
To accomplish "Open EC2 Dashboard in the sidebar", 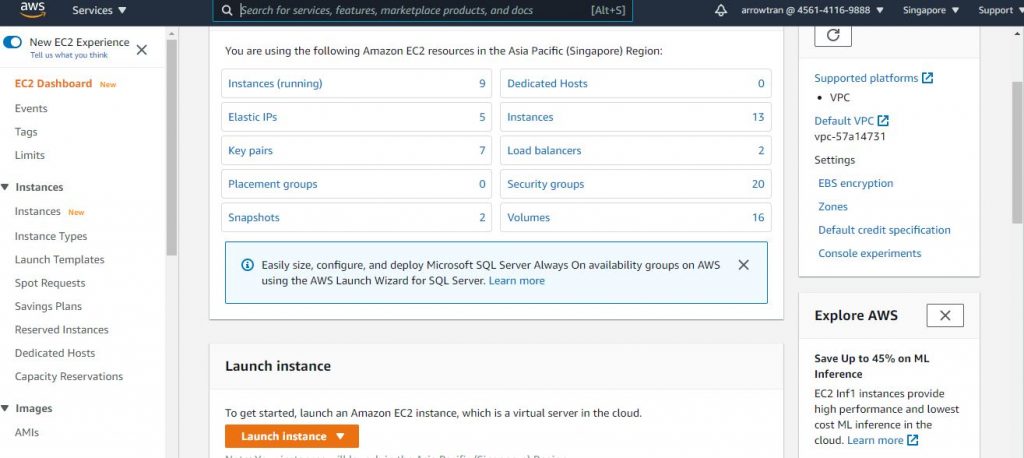I will click(53, 84).
